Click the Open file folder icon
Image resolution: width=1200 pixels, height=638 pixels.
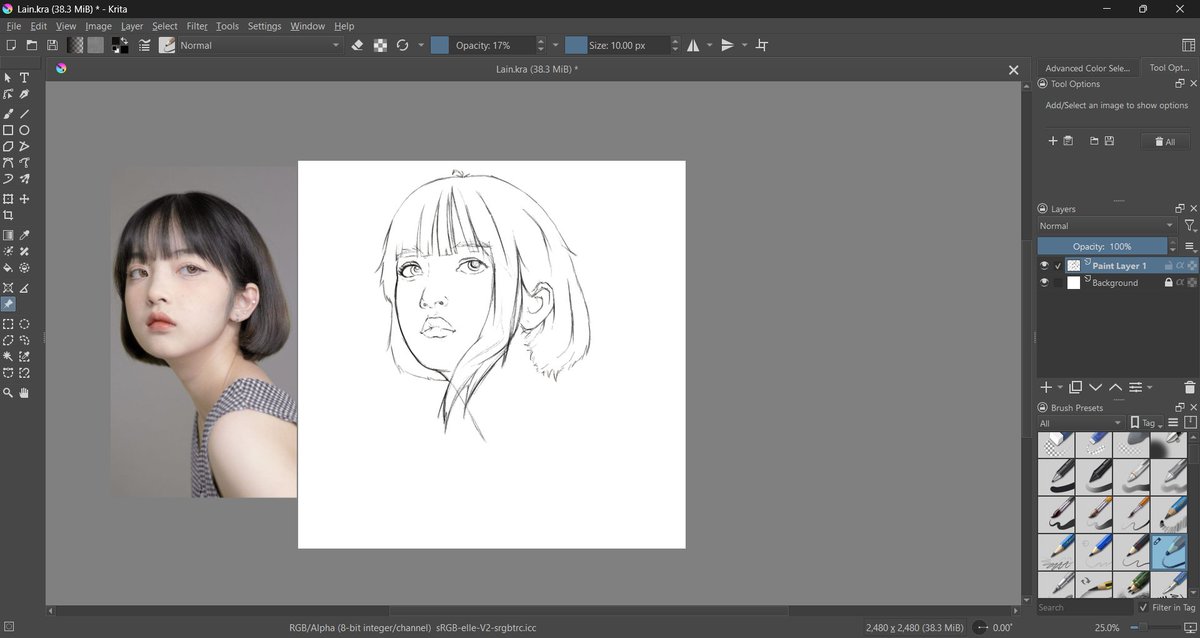point(32,45)
